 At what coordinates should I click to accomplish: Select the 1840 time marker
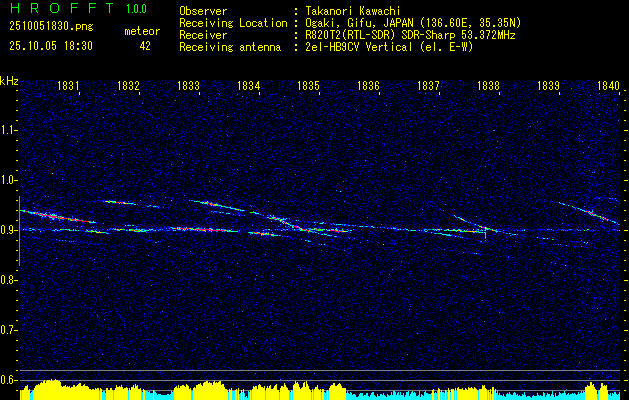[609, 86]
